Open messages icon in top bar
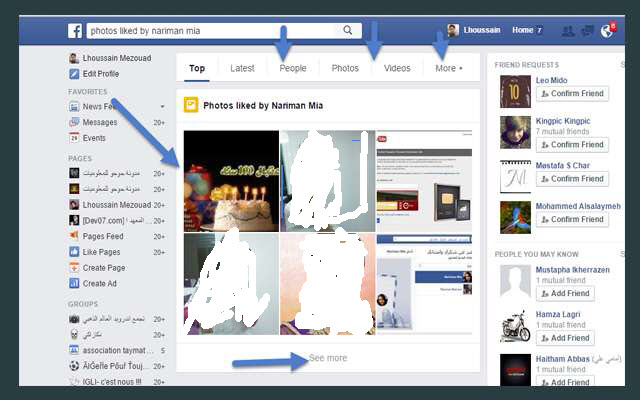Viewport: 640px width, 400px height. tap(587, 31)
